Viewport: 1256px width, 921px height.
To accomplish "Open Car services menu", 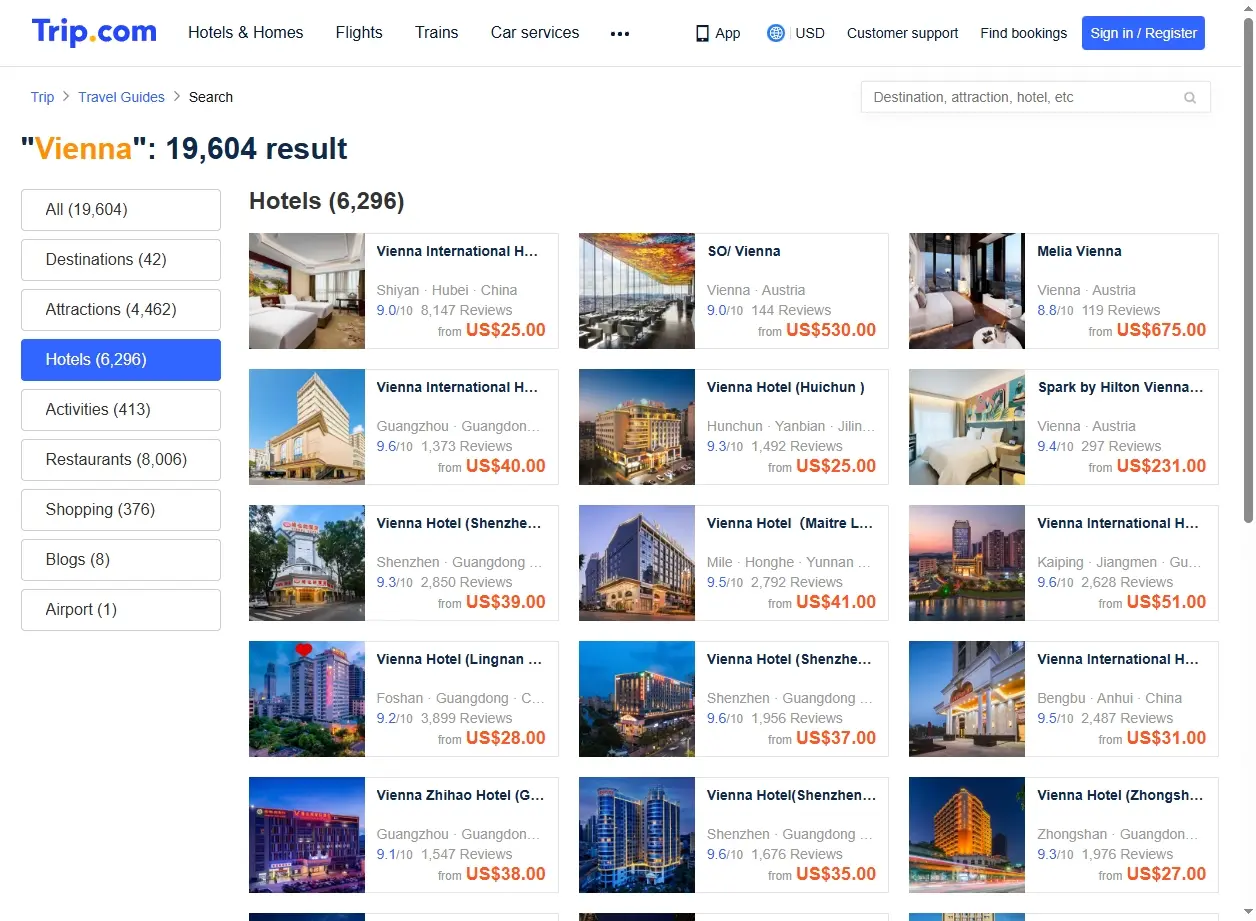I will [x=535, y=33].
